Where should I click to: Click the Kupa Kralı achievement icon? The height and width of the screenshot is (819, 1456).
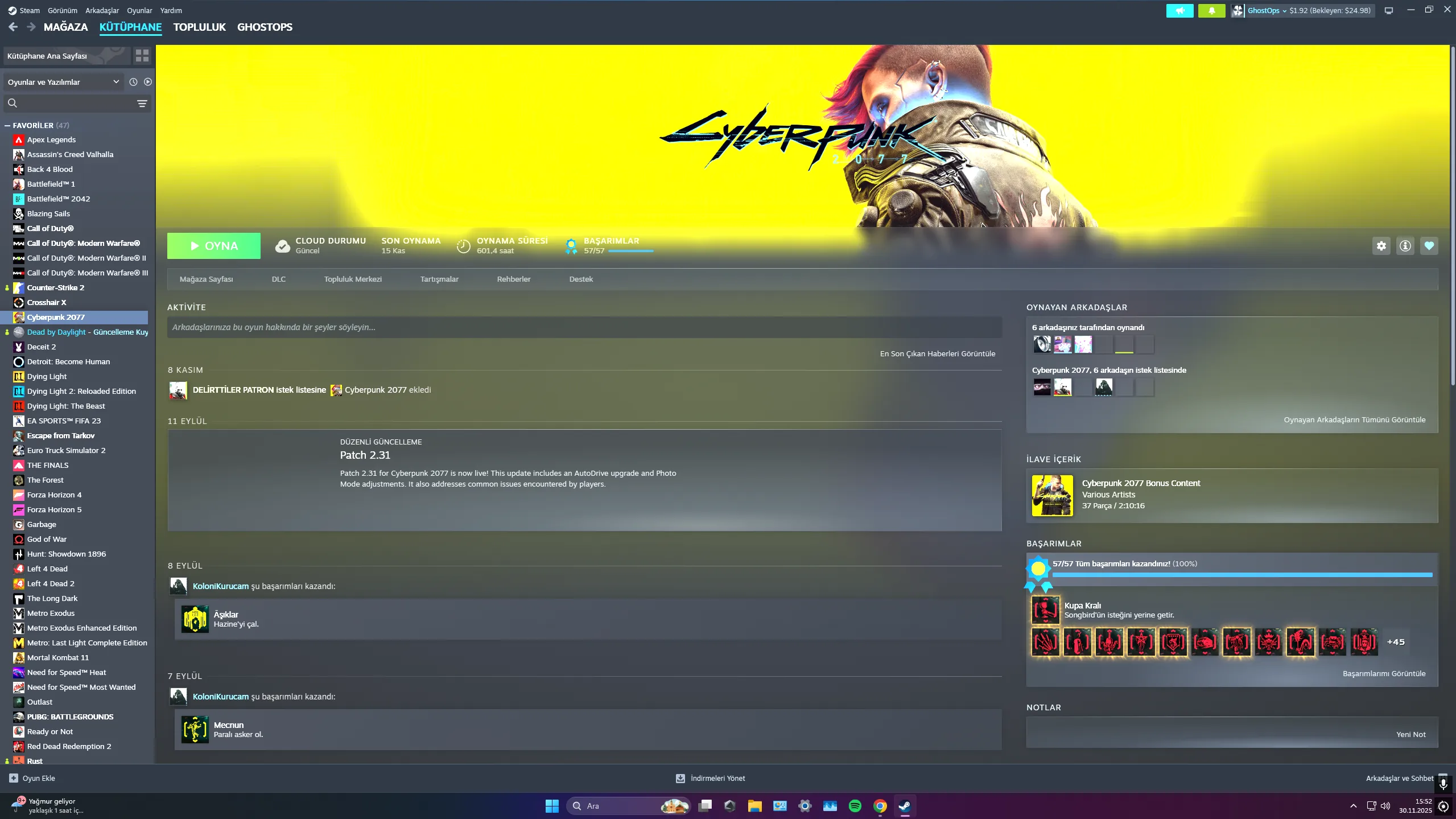pos(1046,610)
